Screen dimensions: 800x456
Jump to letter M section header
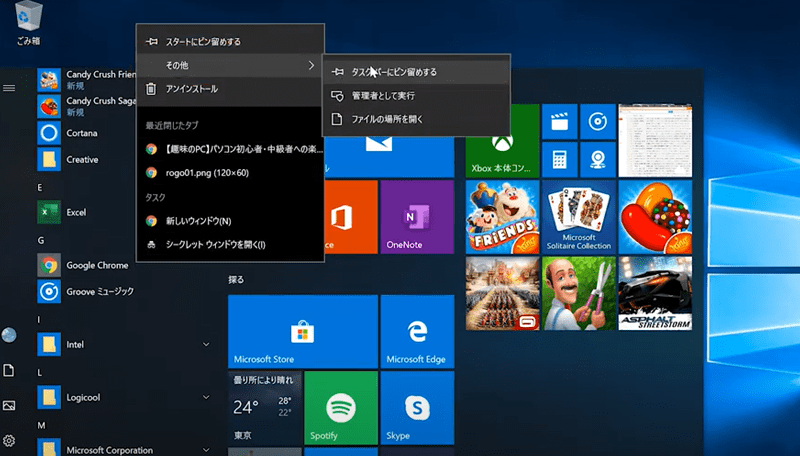point(41,425)
